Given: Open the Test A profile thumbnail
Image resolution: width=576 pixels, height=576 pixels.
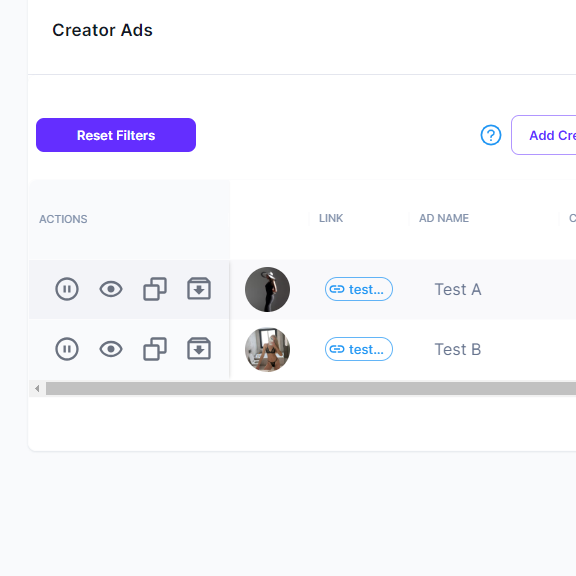Looking at the screenshot, I should tap(267, 289).
